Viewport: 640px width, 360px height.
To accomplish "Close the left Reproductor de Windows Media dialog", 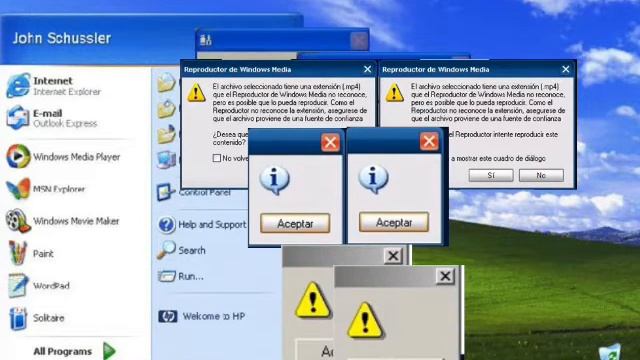I will tap(367, 69).
